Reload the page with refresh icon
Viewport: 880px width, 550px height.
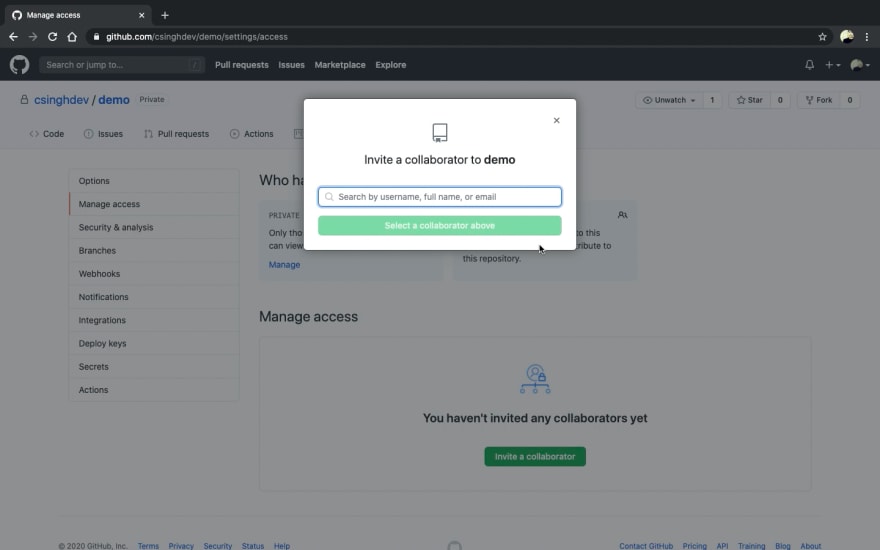52,36
